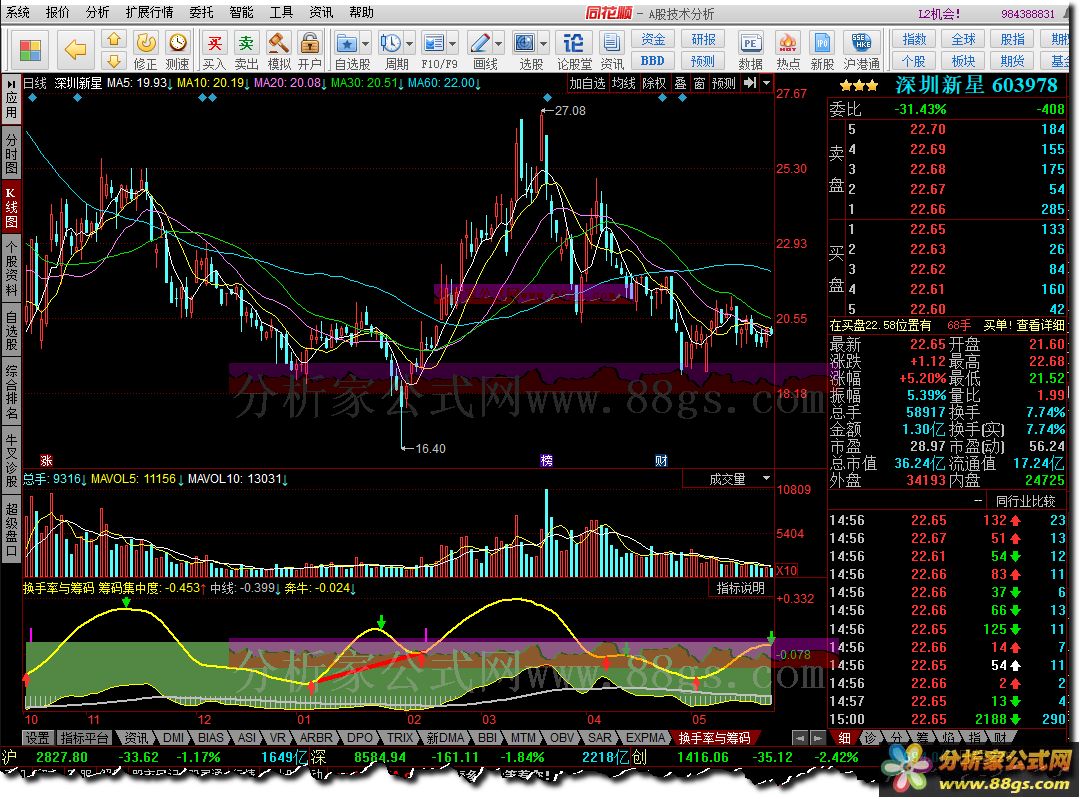The image size is (1081, 799).
Task: Click the 加自选 button
Action: (x=587, y=83)
